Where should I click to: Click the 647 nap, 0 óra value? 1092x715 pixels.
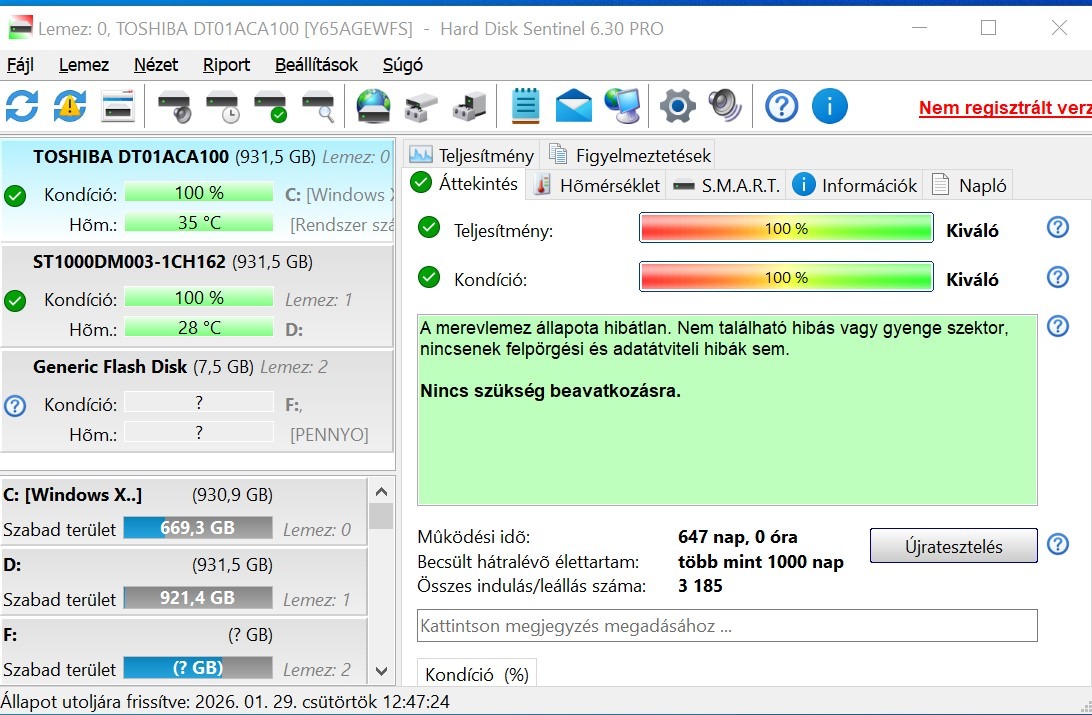738,537
